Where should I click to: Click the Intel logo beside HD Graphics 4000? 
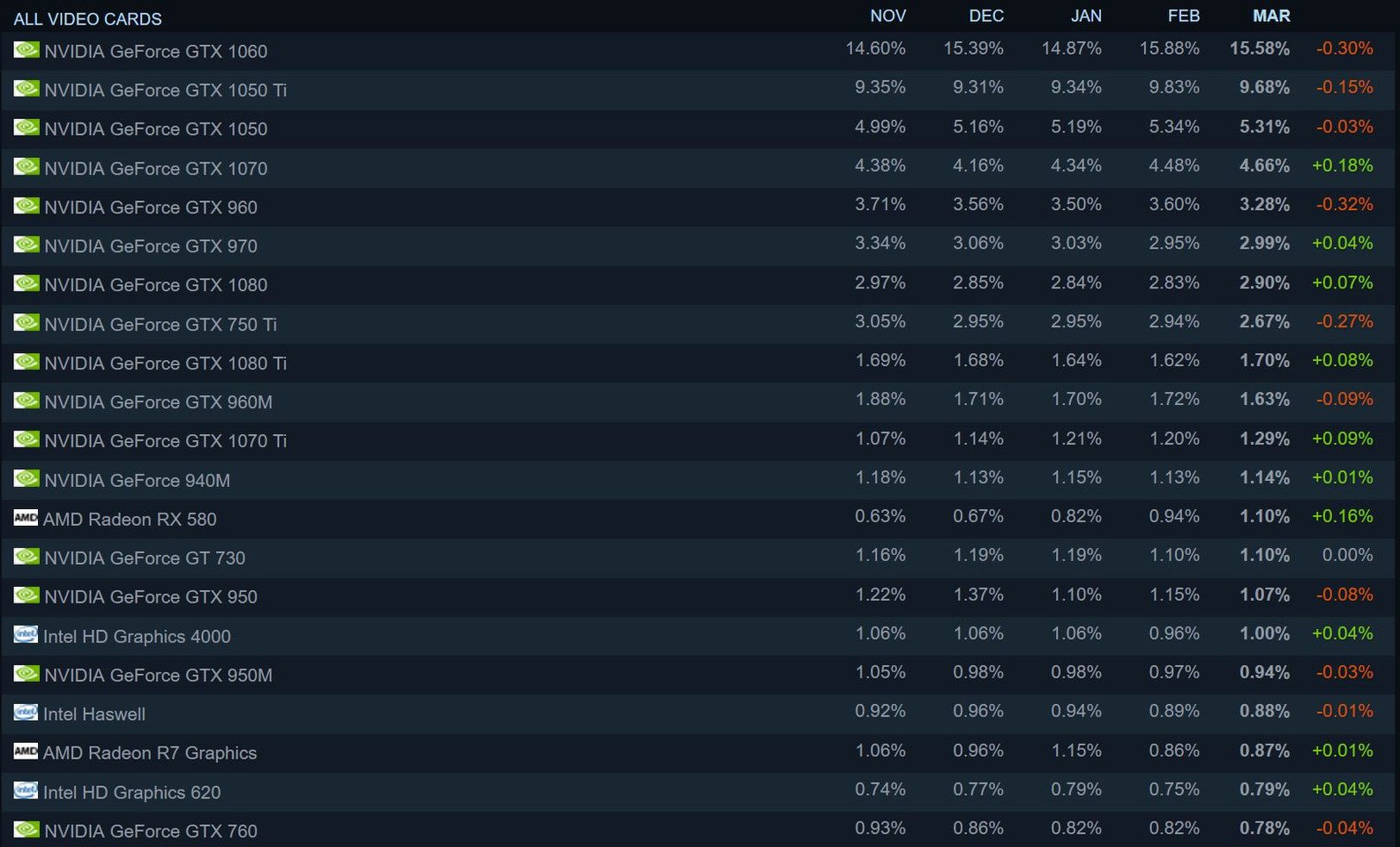click(x=26, y=634)
